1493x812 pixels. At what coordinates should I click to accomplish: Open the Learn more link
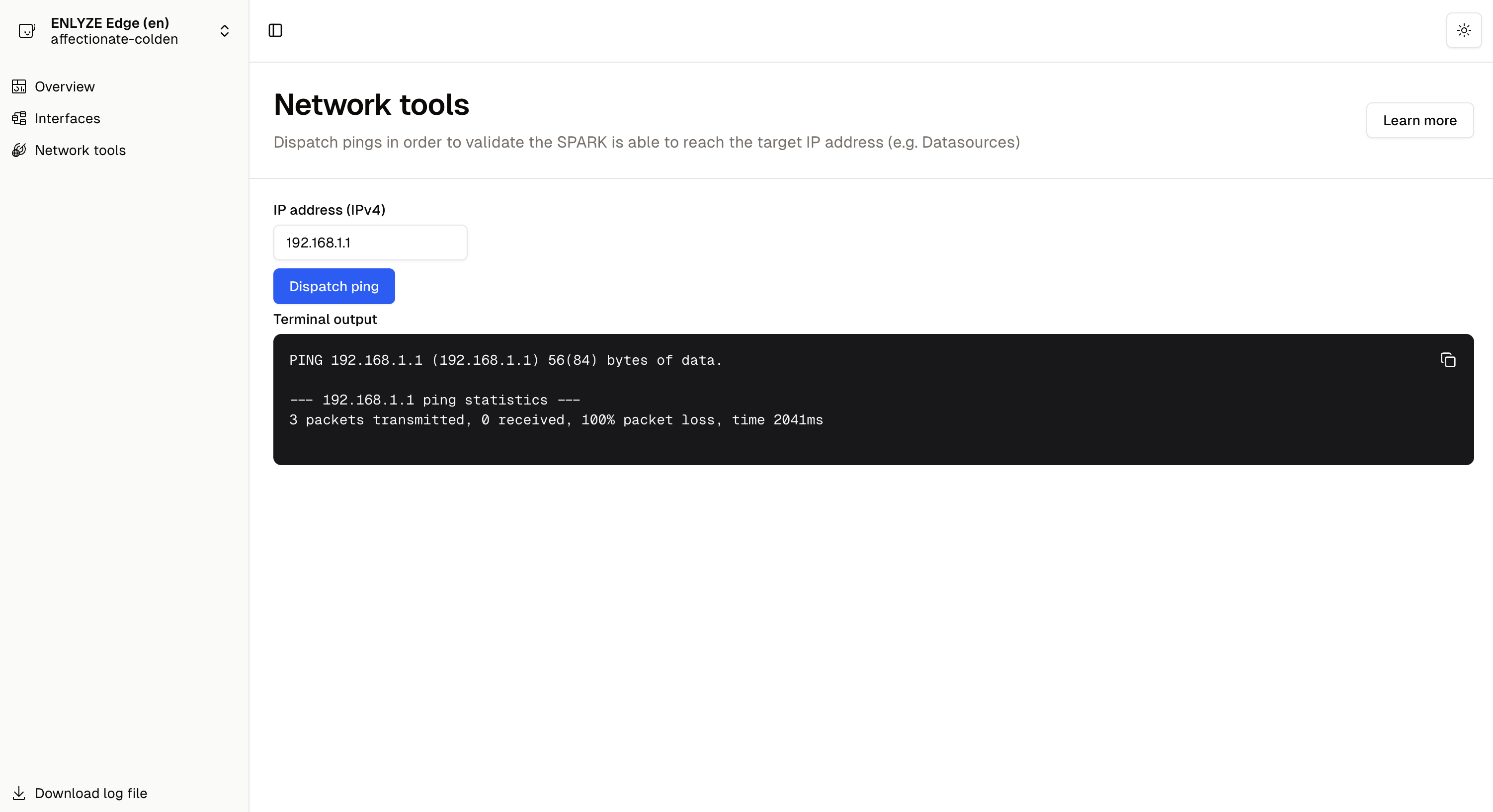1419,121
